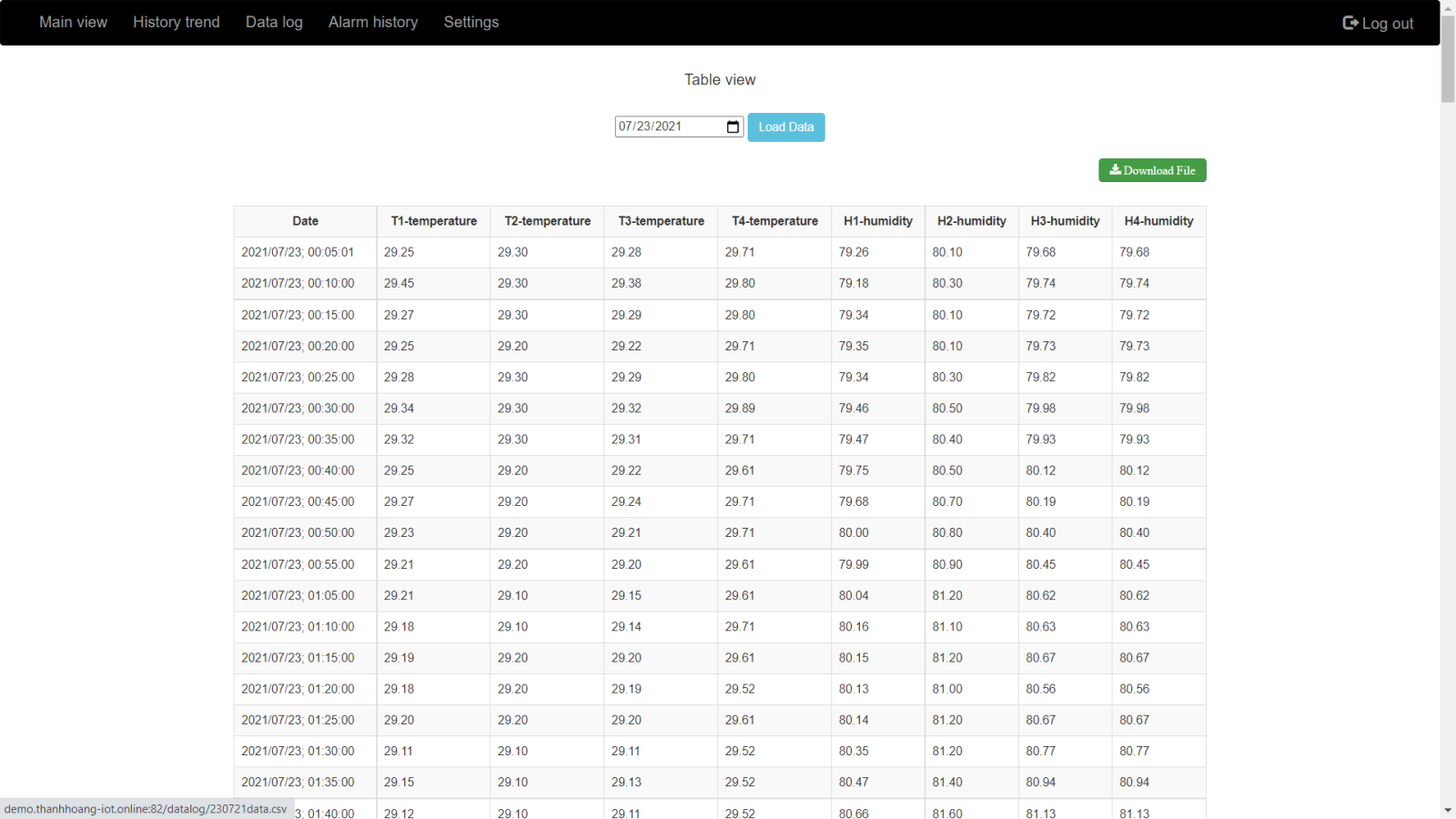Select the 2021/07/23; 00:50:00 date cell

(x=306, y=532)
